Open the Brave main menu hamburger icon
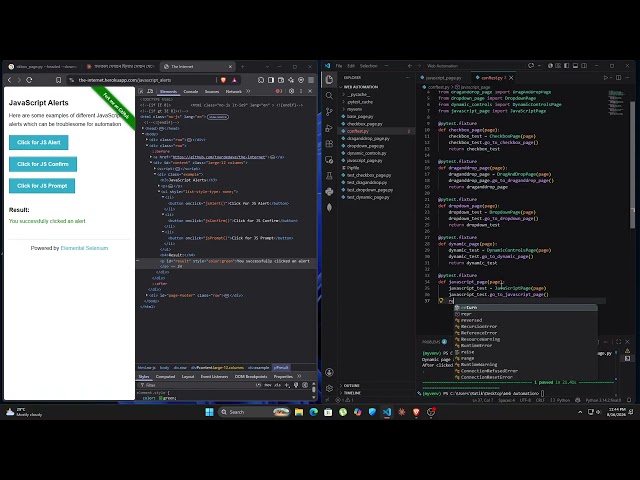Screen dimensions: 640x480 tap(311, 80)
